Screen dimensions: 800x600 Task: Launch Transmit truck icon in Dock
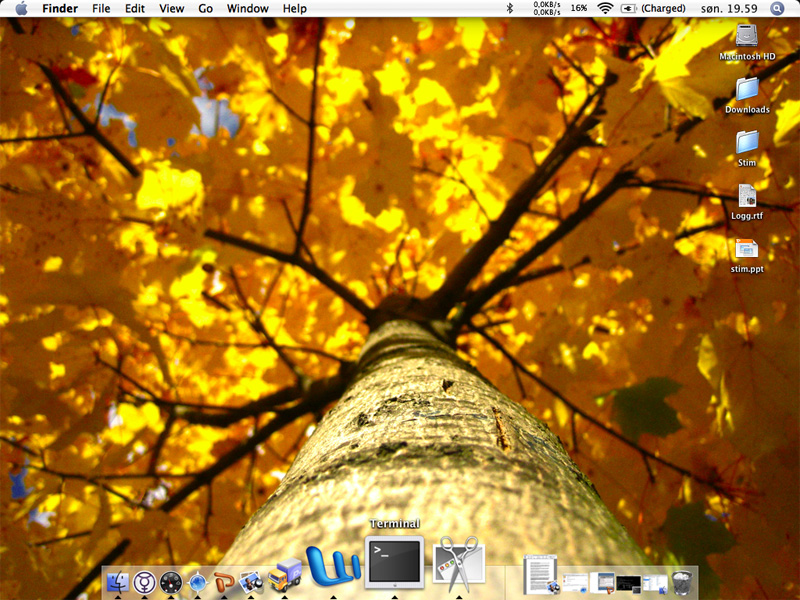(x=285, y=576)
